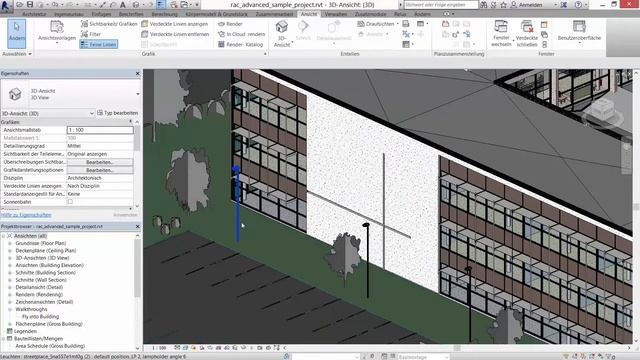Click Fenster wechseln switch windows
Image resolution: width=640 pixels, height=360 pixels.
(x=501, y=33)
